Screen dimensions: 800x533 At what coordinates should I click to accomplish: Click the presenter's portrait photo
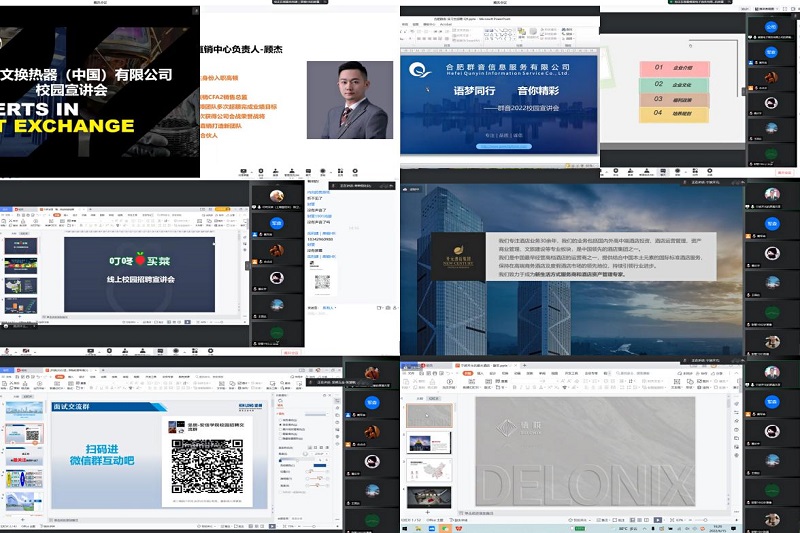click(x=349, y=100)
